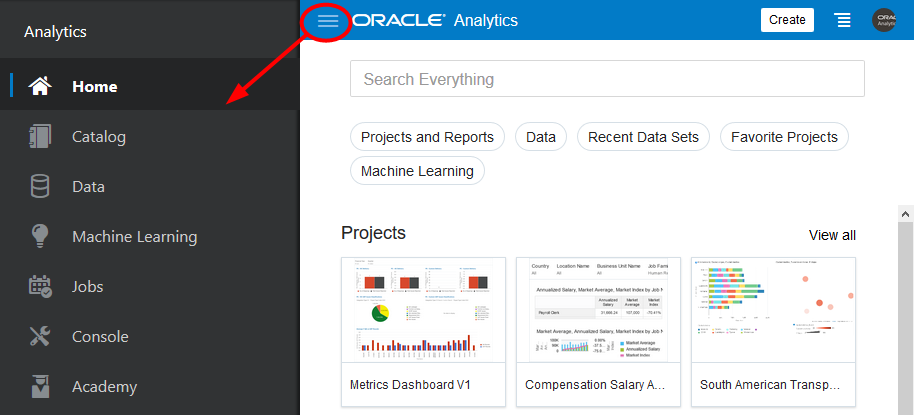Open the page menu lines icon

[842, 20]
